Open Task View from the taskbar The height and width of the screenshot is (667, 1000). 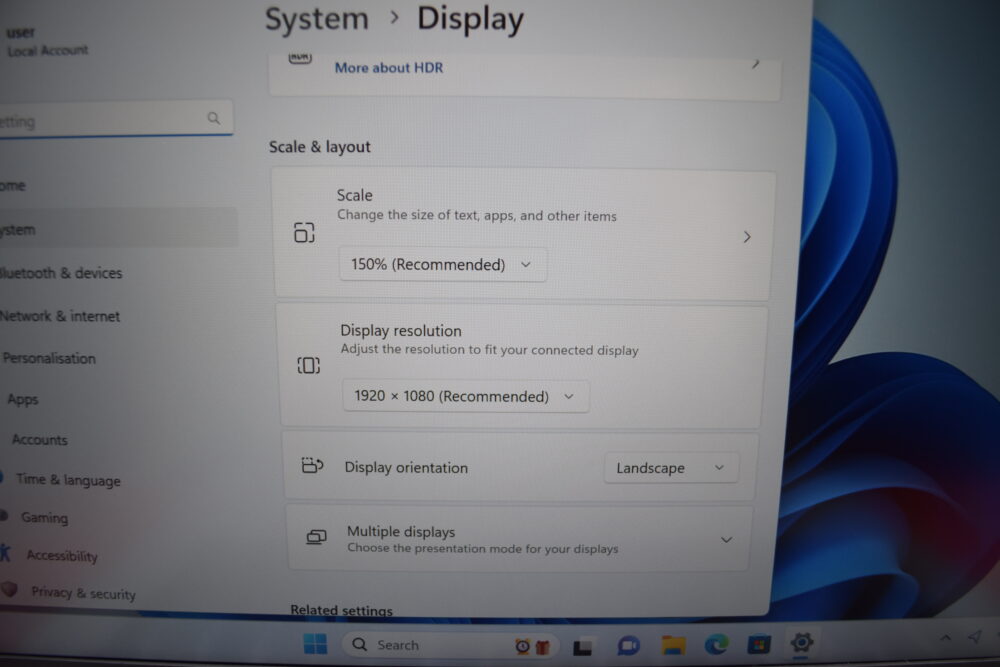[x=582, y=648]
